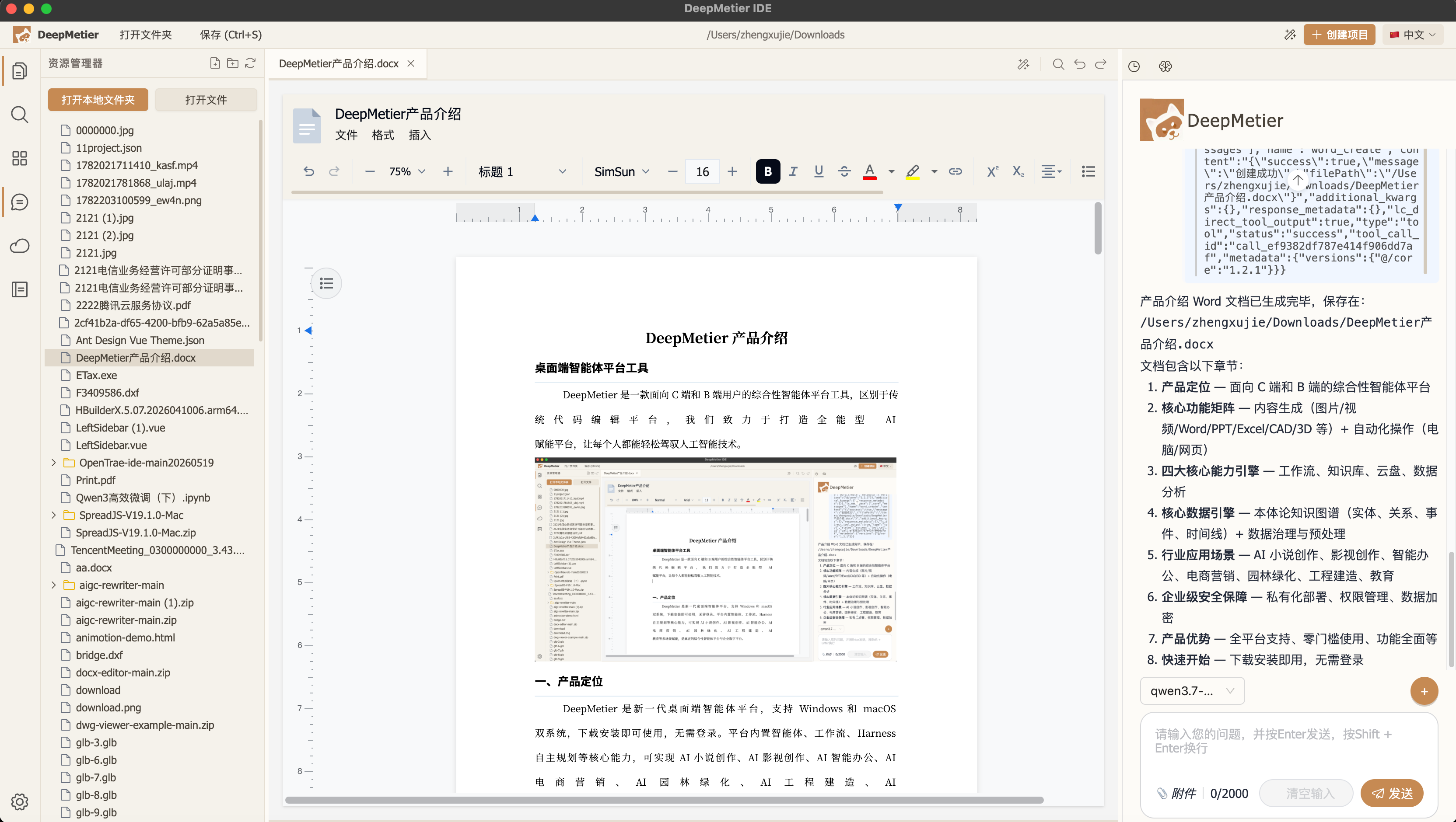Image resolution: width=1456 pixels, height=822 pixels.
Task: Open the bulleted list tool in toolbar
Action: click(1088, 171)
